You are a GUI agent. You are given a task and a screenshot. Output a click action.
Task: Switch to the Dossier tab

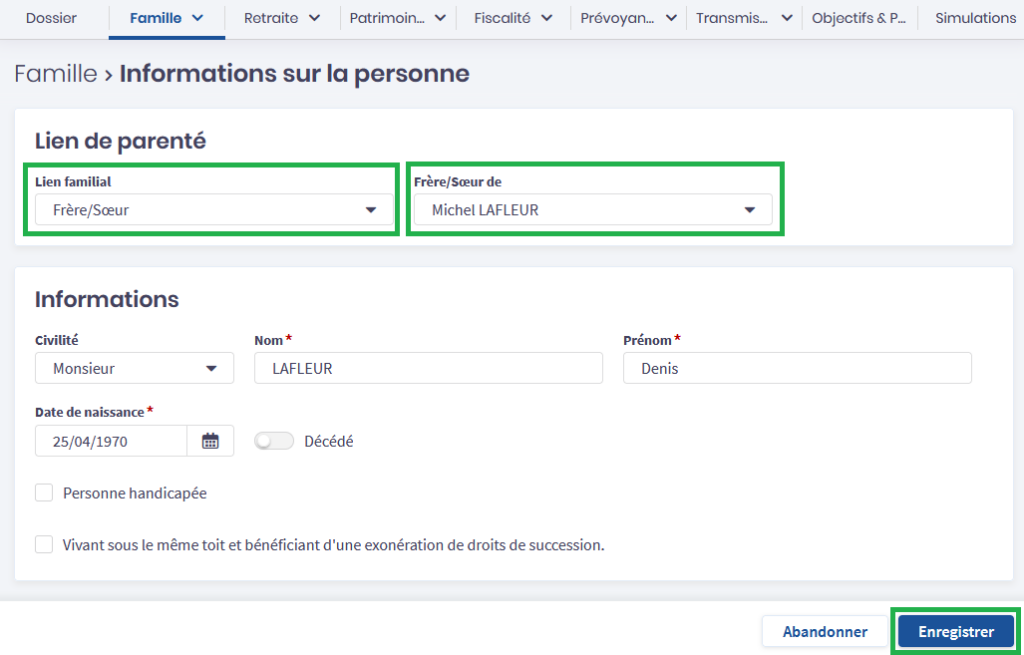point(51,18)
